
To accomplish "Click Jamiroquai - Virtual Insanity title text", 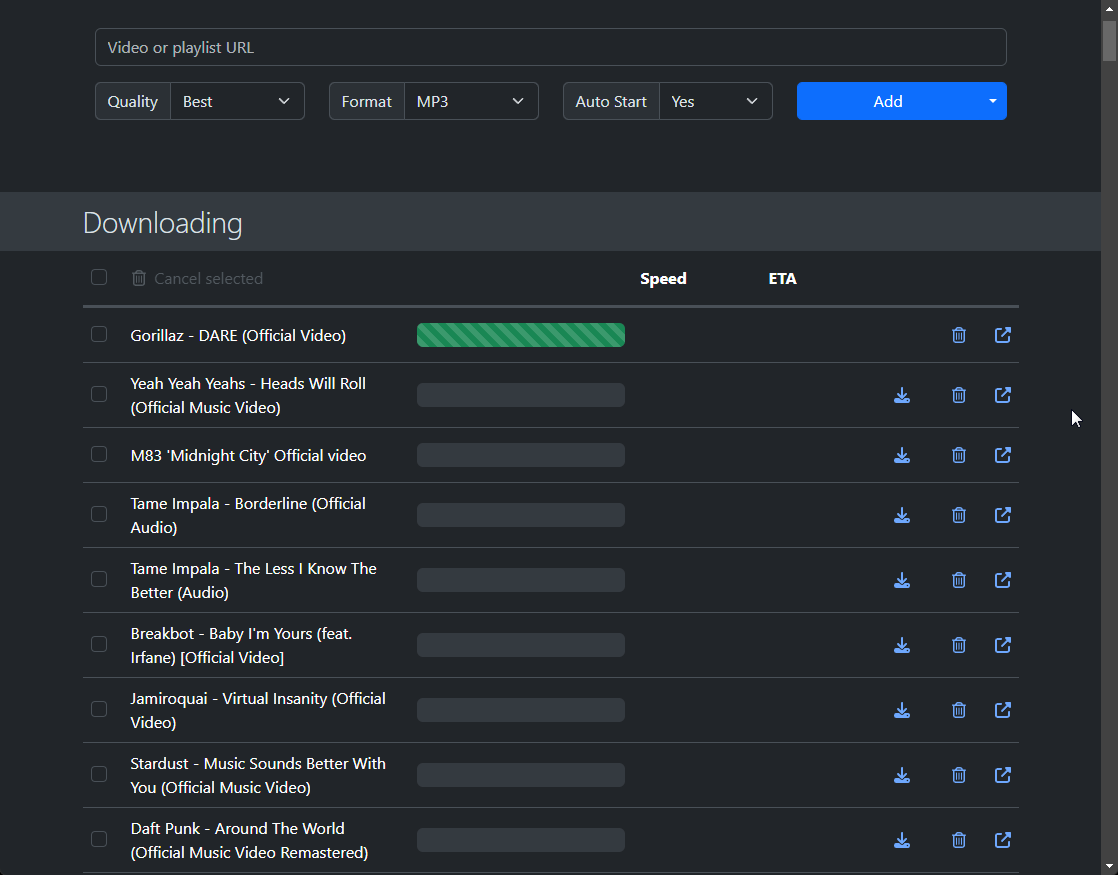I will pyautogui.click(x=258, y=710).
